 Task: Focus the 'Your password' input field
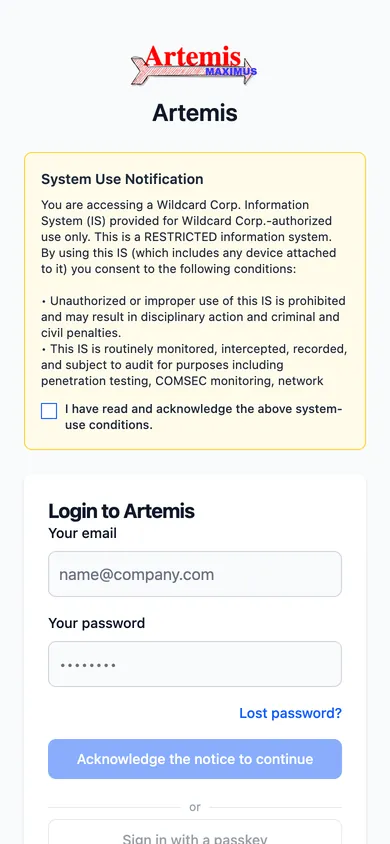click(x=195, y=664)
